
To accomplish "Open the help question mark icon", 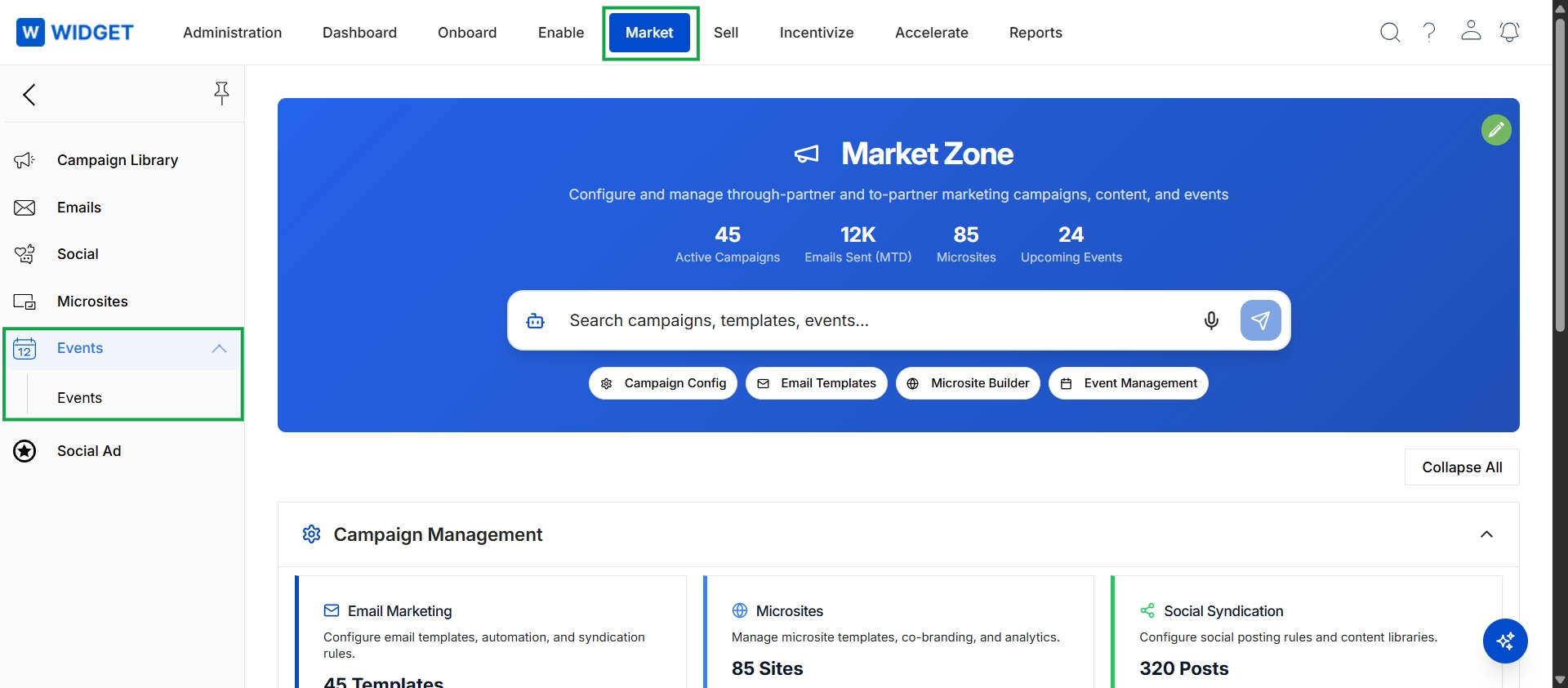I will click(x=1429, y=32).
